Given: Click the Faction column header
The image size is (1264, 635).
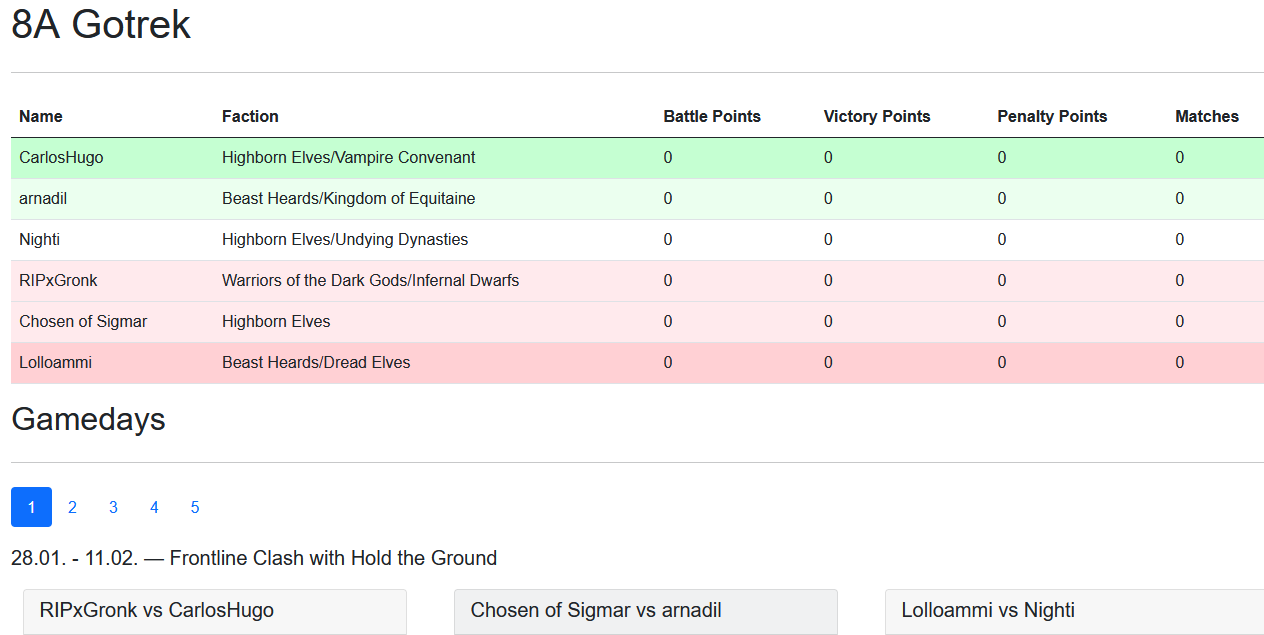Looking at the screenshot, I should tap(250, 117).
